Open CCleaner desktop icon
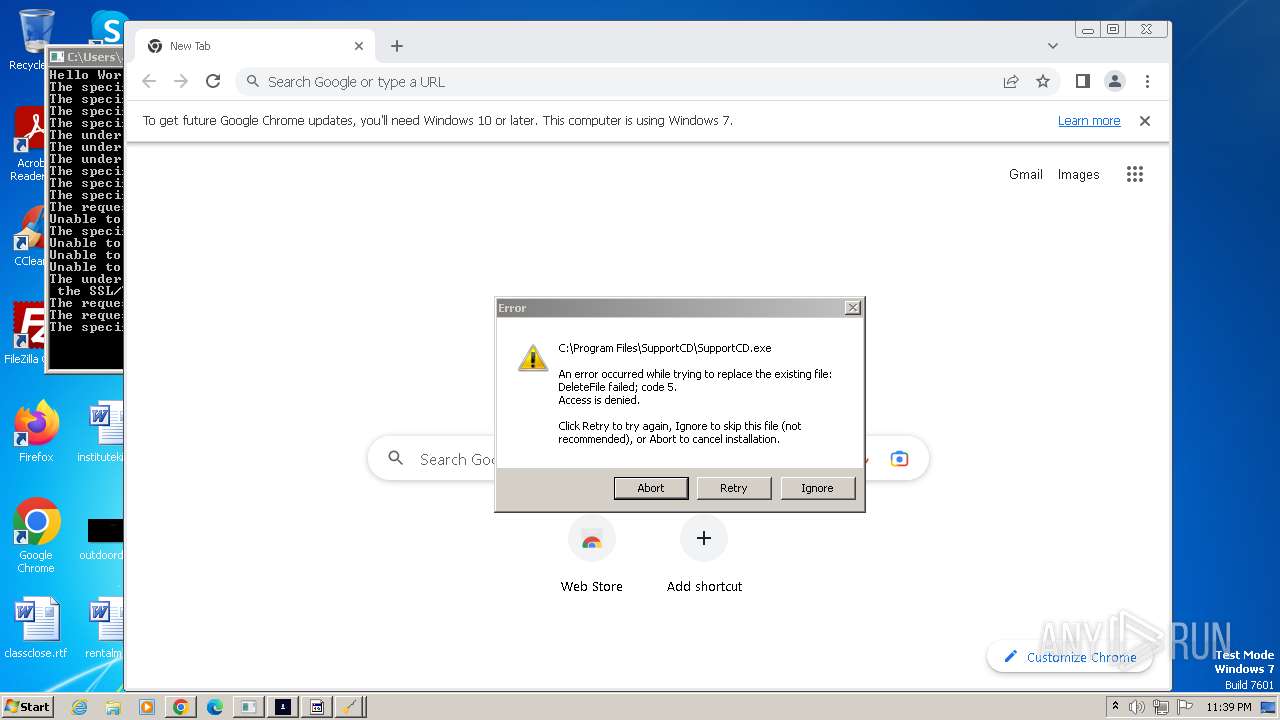This screenshot has height=720, width=1280. coord(30,237)
